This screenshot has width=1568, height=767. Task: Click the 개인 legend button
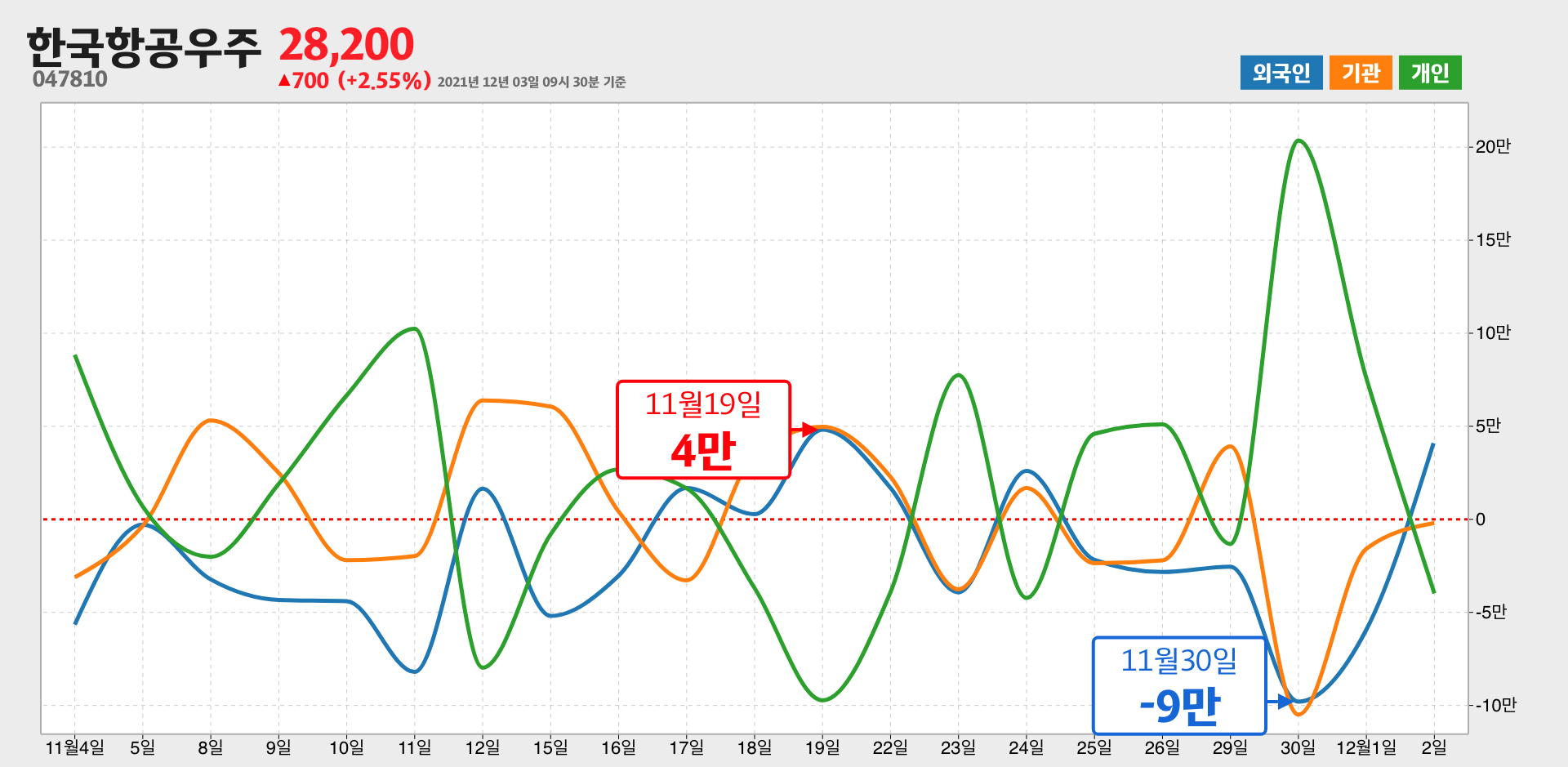1430,73
